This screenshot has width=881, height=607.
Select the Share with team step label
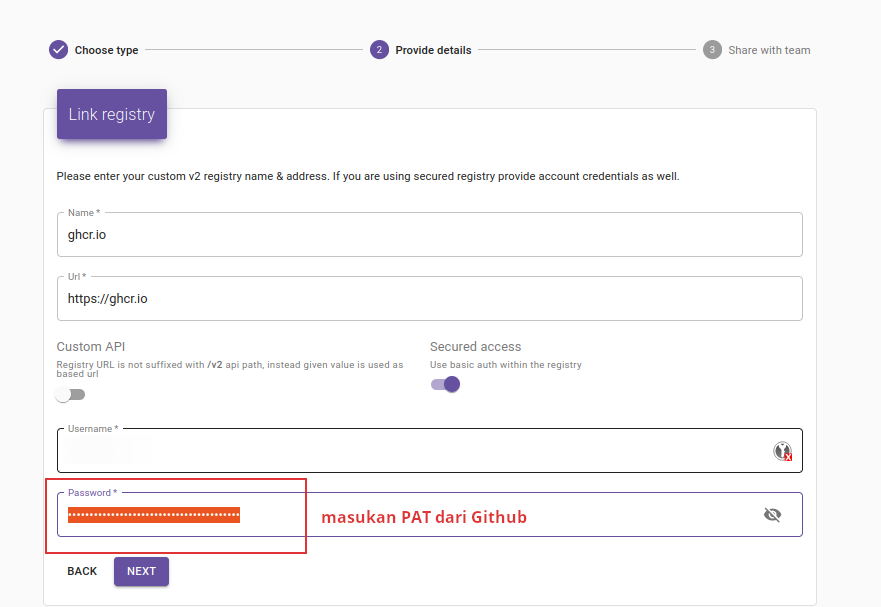[769, 49]
